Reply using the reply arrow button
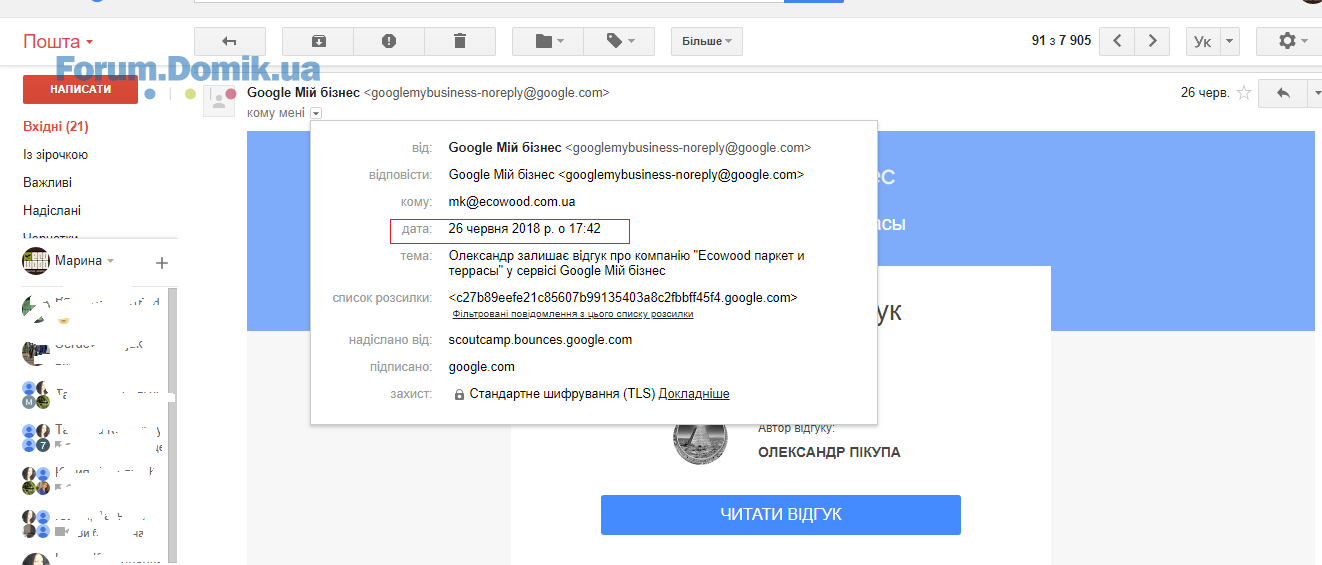 (x=1283, y=93)
